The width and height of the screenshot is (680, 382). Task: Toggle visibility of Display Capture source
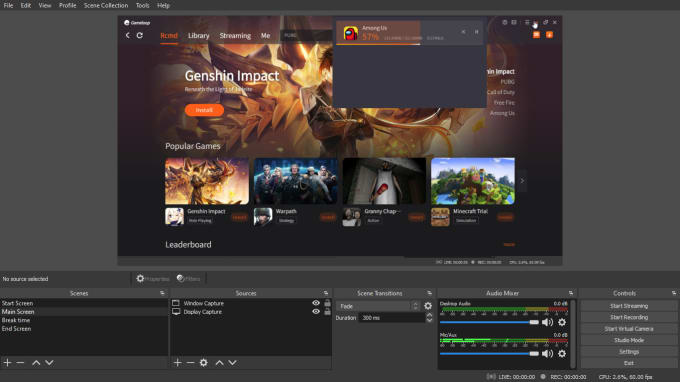(316, 312)
